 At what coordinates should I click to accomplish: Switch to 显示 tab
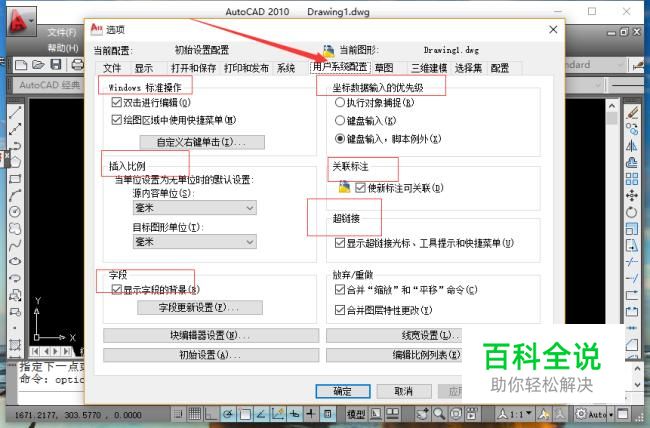coord(143,68)
